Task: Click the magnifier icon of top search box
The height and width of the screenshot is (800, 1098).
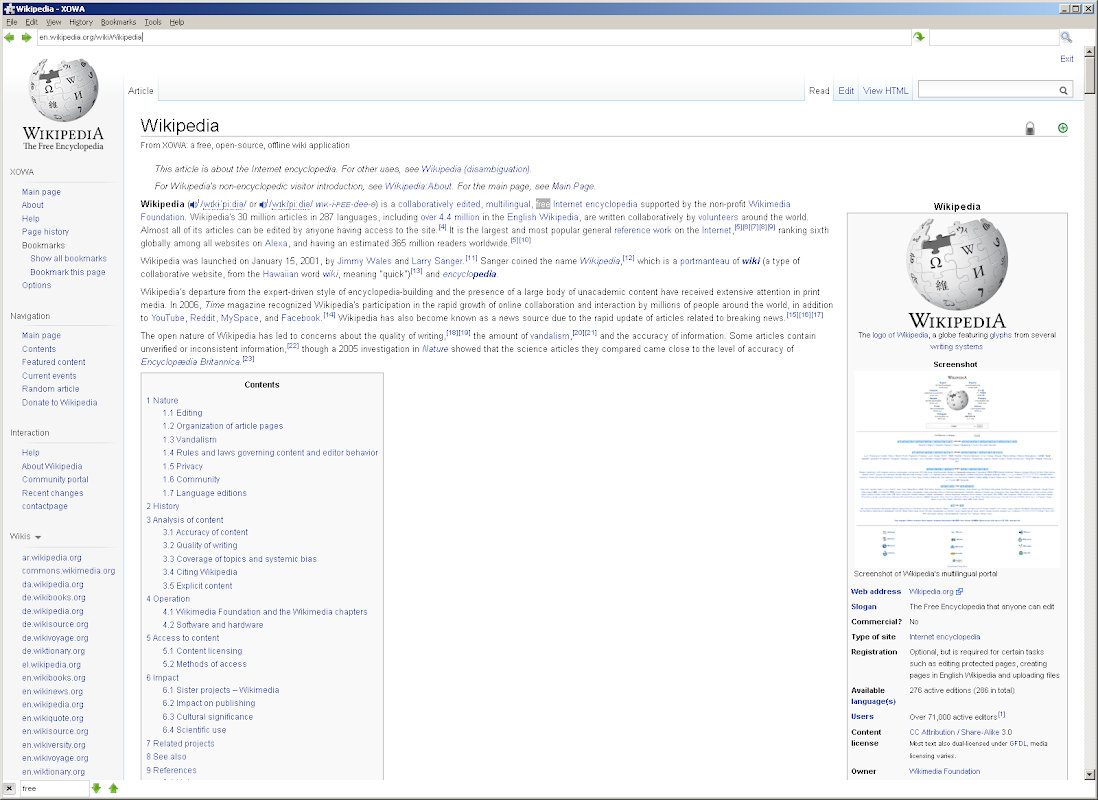Action: [1066, 37]
